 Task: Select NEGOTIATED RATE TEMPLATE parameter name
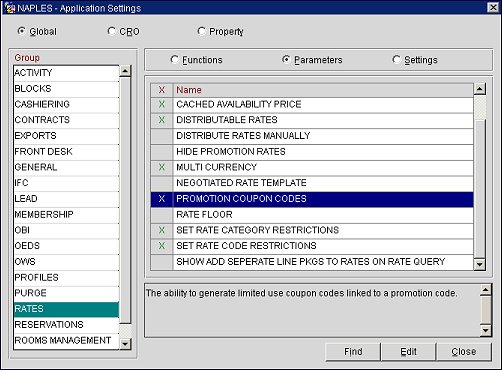point(323,183)
